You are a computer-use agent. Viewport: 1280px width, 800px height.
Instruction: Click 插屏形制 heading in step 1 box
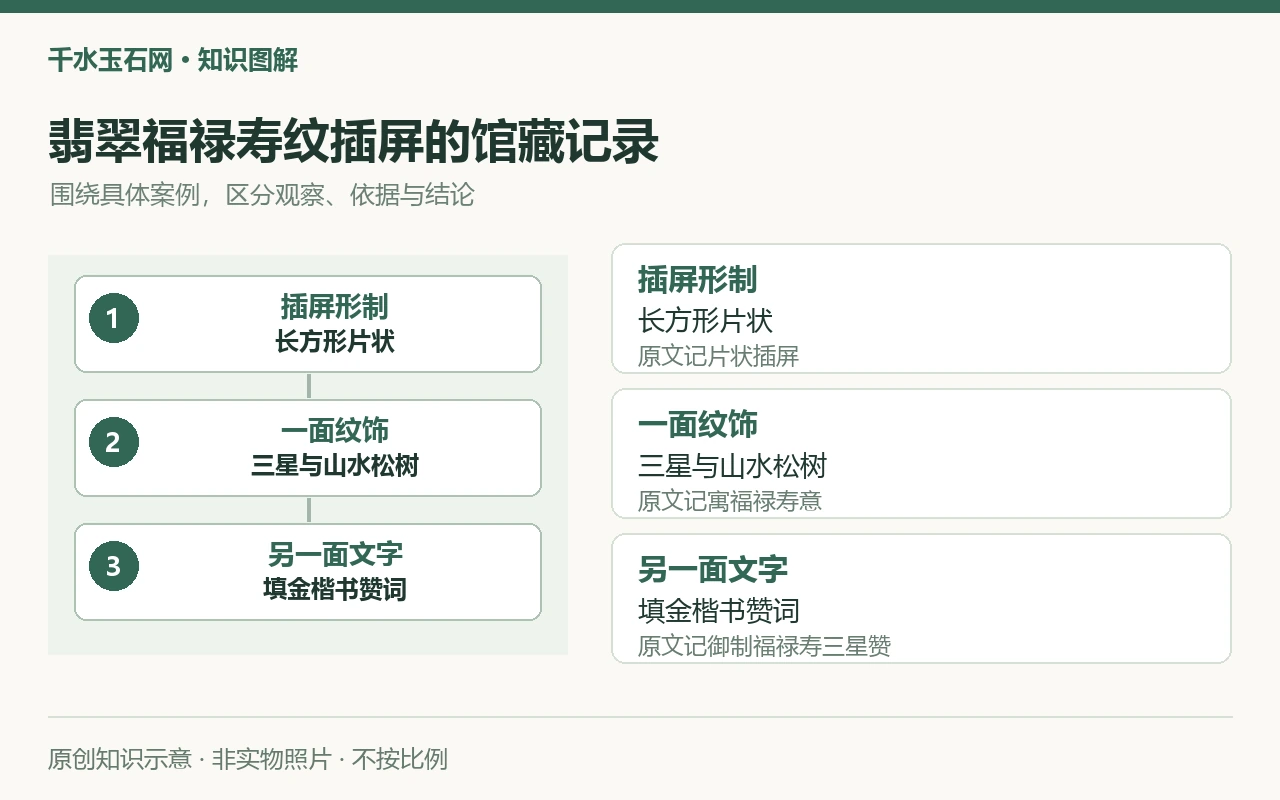335,307
